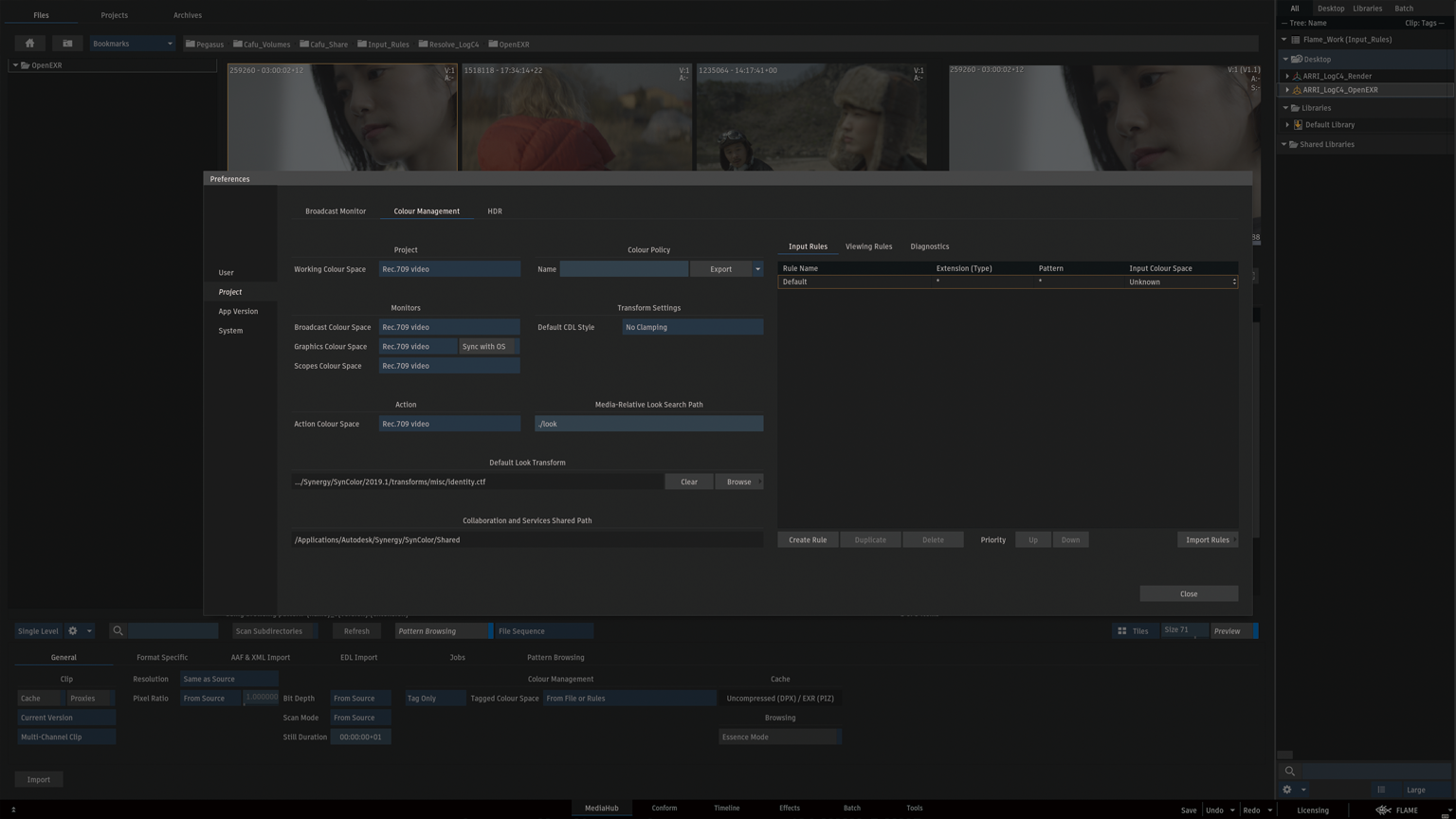The height and width of the screenshot is (819, 1456).
Task: Expand the Default Library tree item
Action: coord(1287,125)
